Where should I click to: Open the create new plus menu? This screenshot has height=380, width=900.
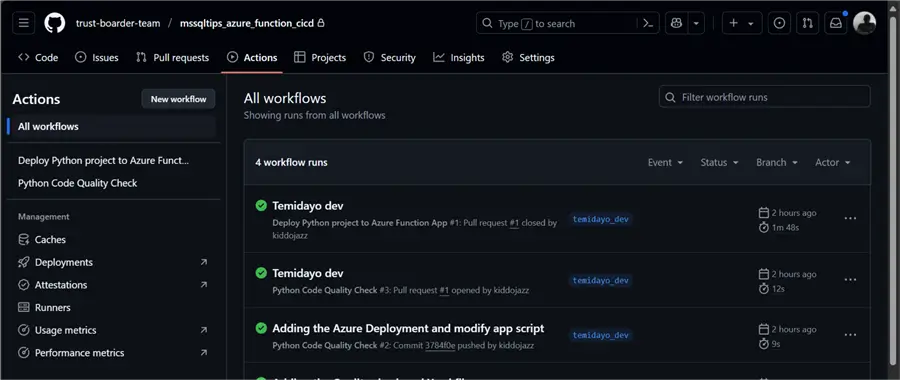pos(742,24)
